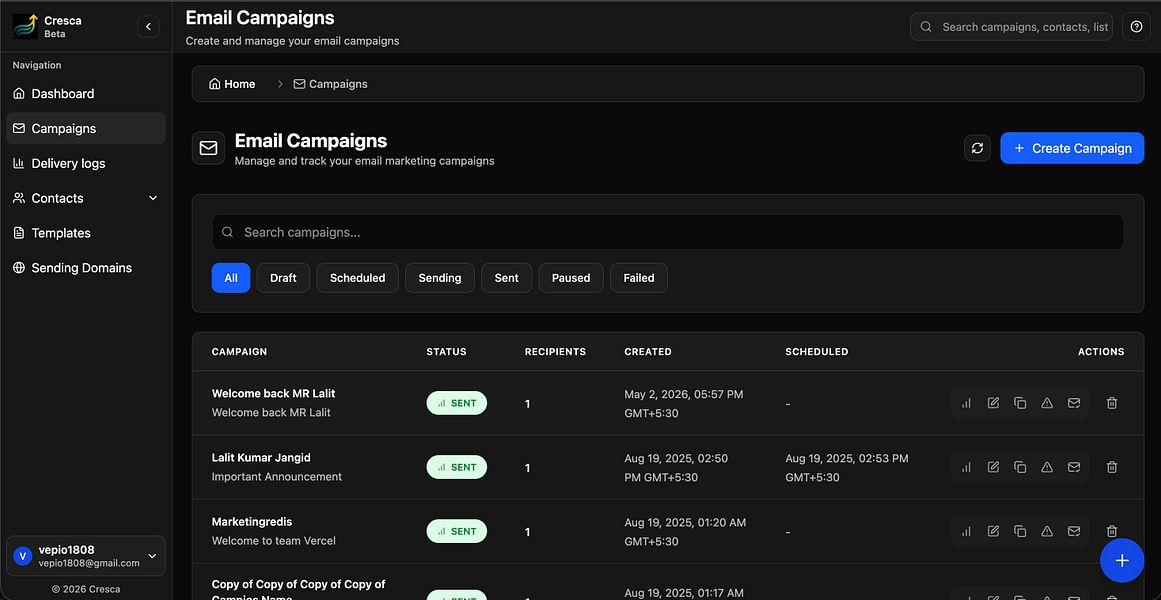Navigate to Sending Domains
This screenshot has width=1161, height=600.
[x=86, y=267]
